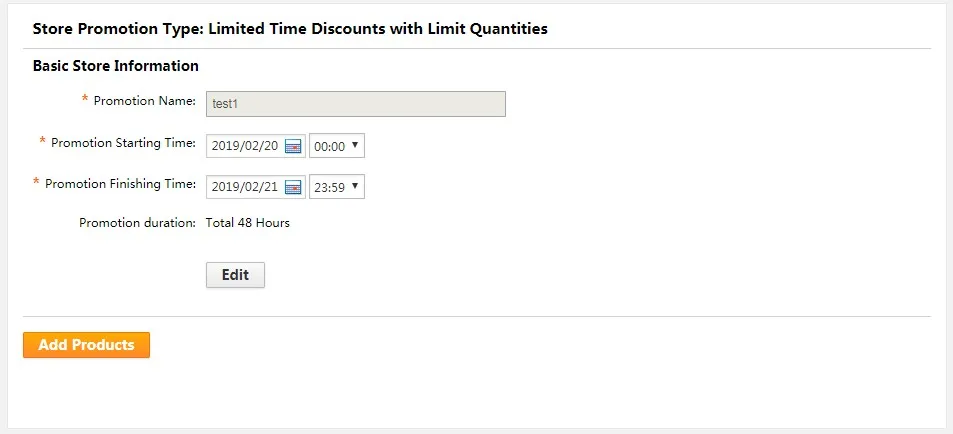Click the required asterisk beside Promotion Starting Time

[x=43, y=142]
